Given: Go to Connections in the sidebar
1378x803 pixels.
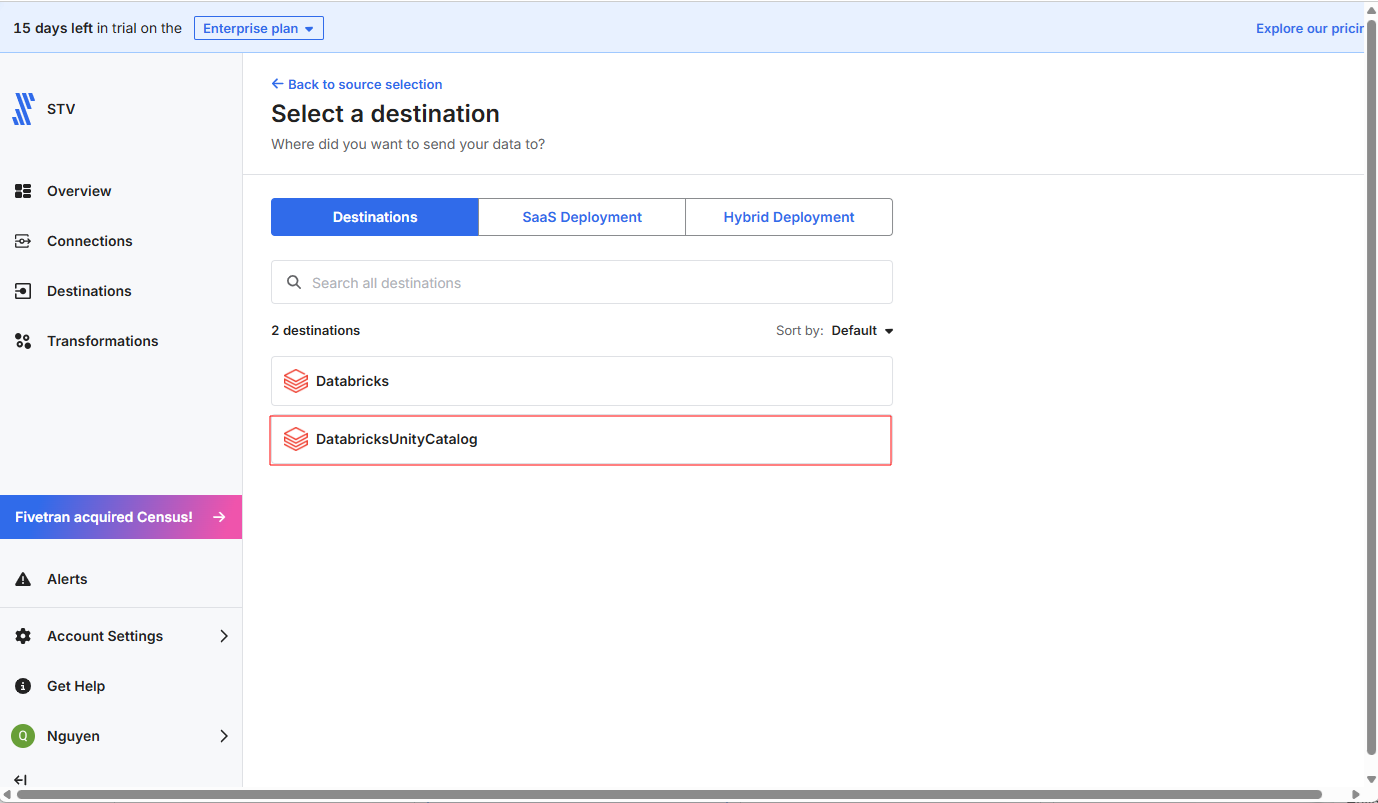Looking at the screenshot, I should click(x=89, y=241).
